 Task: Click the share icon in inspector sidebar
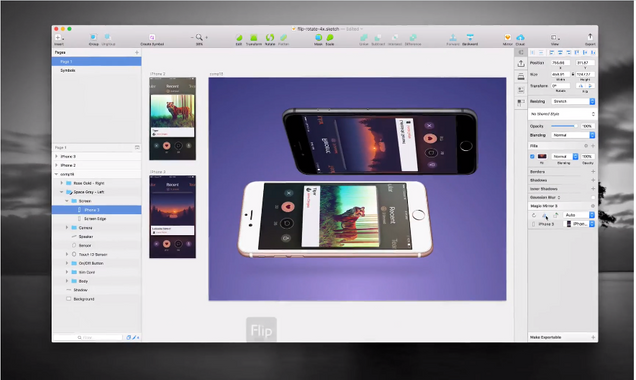(521, 64)
